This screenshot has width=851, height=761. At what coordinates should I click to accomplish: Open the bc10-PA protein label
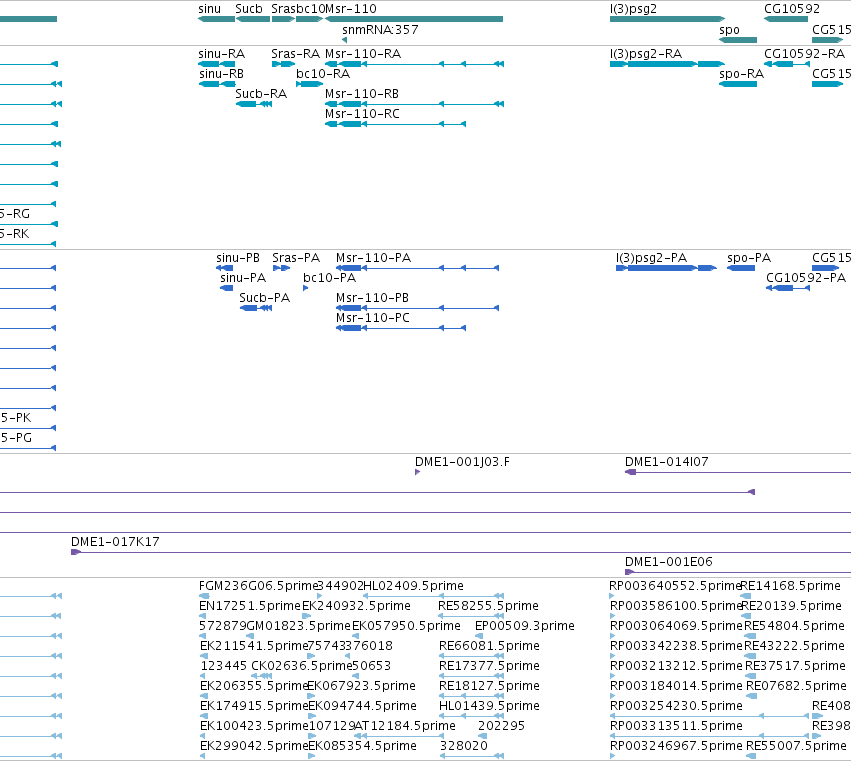click(329, 278)
